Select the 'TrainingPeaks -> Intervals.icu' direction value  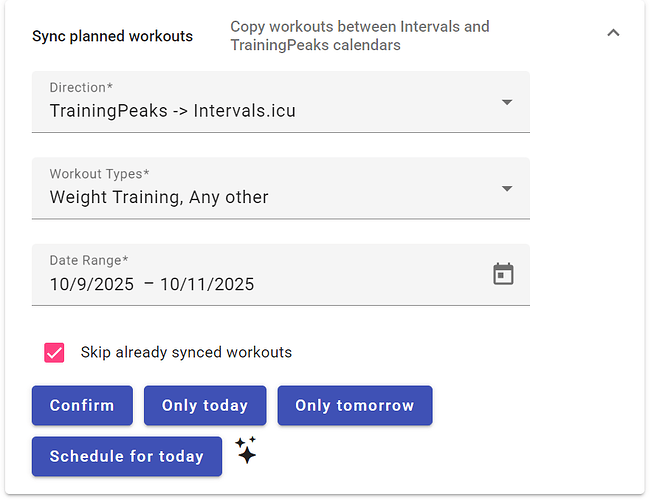tap(172, 111)
